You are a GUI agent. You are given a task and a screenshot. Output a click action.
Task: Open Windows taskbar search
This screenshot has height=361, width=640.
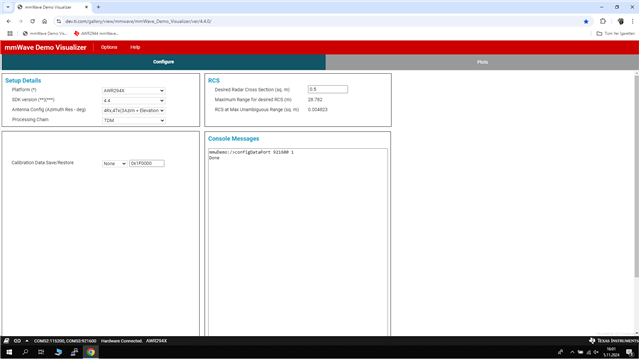25,352
